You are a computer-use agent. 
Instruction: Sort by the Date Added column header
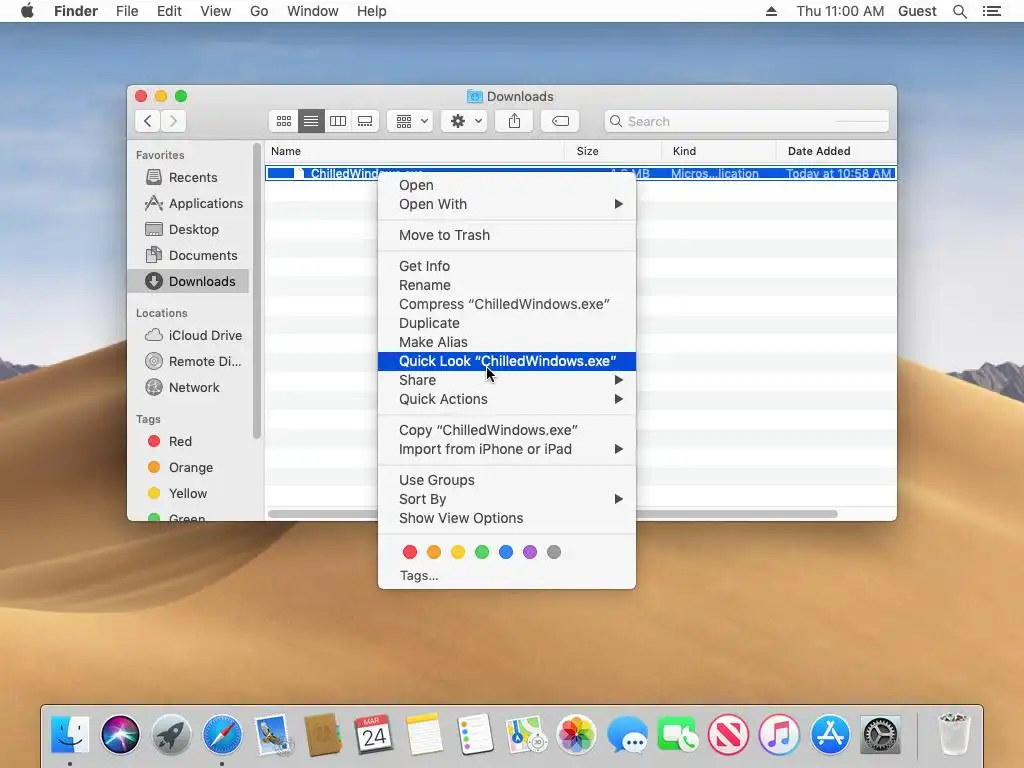click(836, 152)
